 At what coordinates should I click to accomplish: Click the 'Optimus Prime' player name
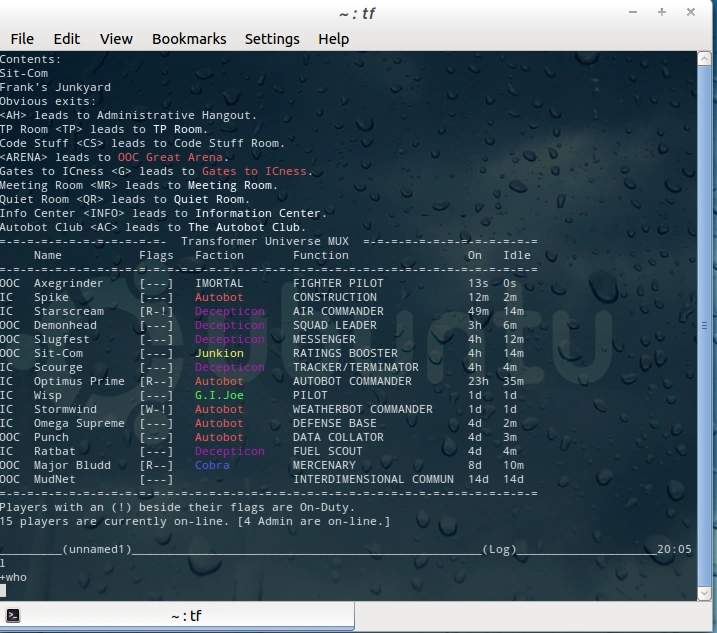(79, 381)
